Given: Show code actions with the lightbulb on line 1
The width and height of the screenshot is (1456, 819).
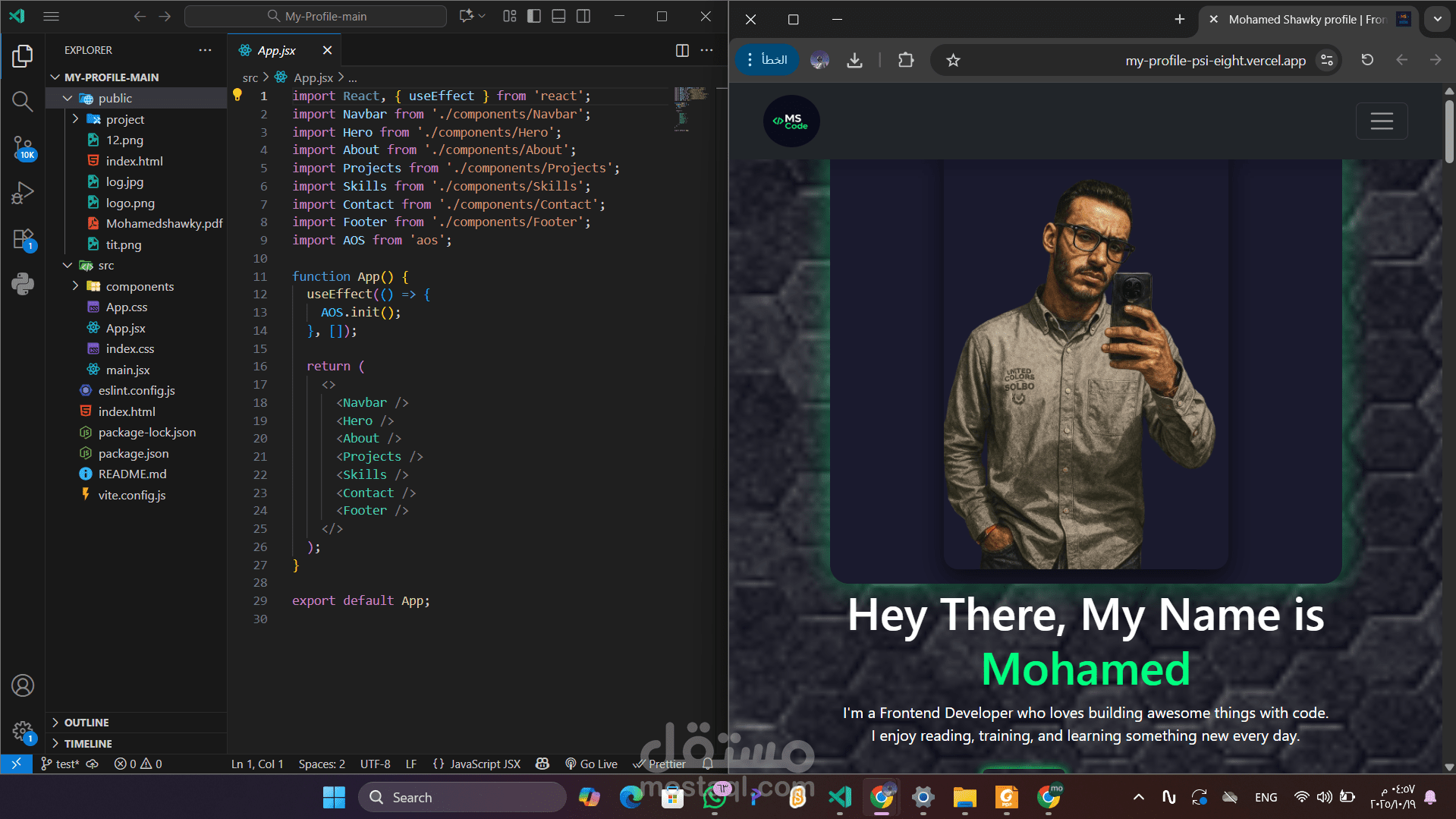Looking at the screenshot, I should [x=237, y=95].
